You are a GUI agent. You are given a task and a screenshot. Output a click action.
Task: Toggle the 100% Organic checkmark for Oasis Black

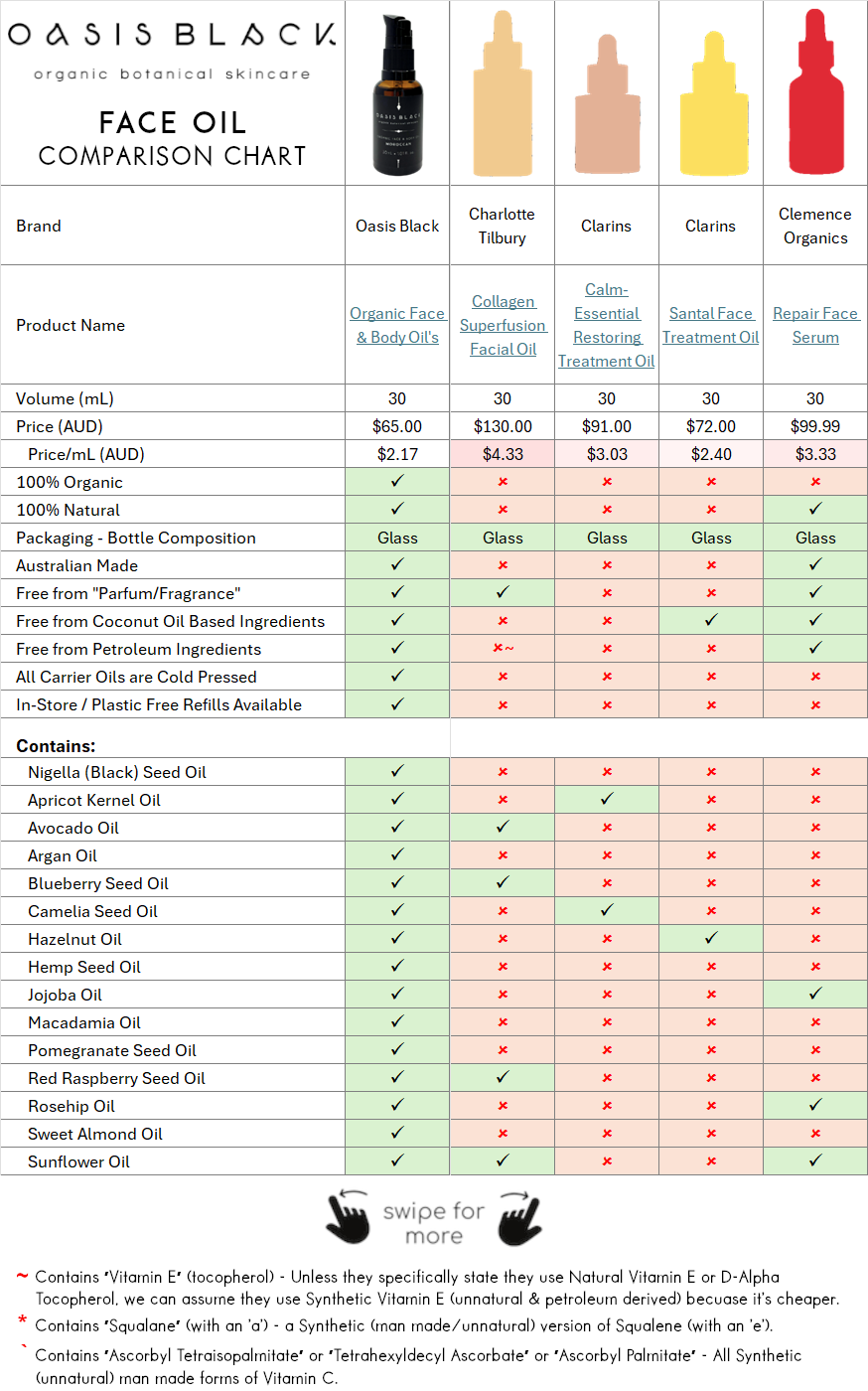click(x=396, y=480)
